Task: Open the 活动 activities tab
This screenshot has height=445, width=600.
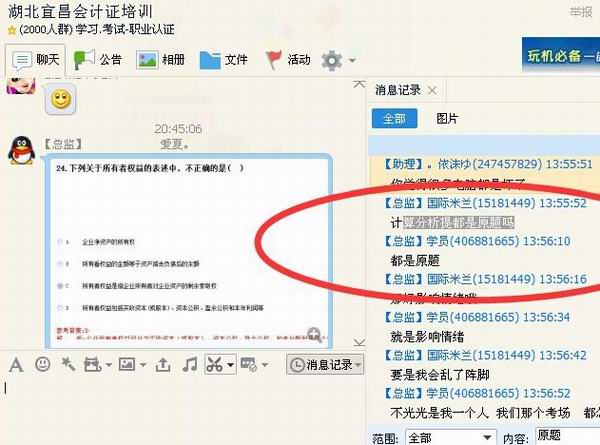Action: click(x=287, y=60)
